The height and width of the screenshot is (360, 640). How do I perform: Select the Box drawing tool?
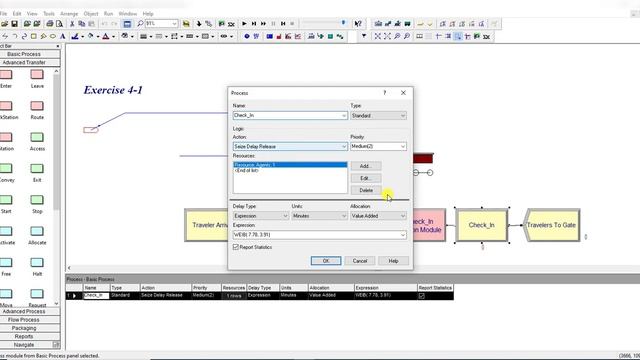(33, 36)
